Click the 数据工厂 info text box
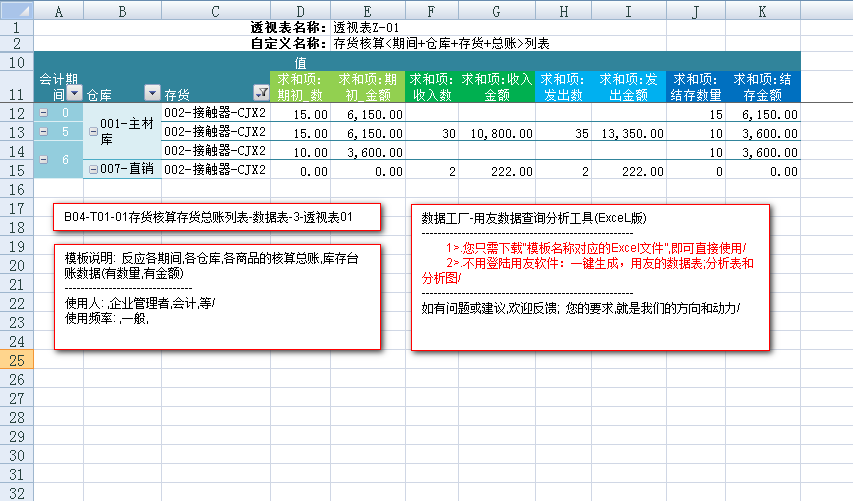Viewport: 853px width, 501px height. [x=590, y=277]
